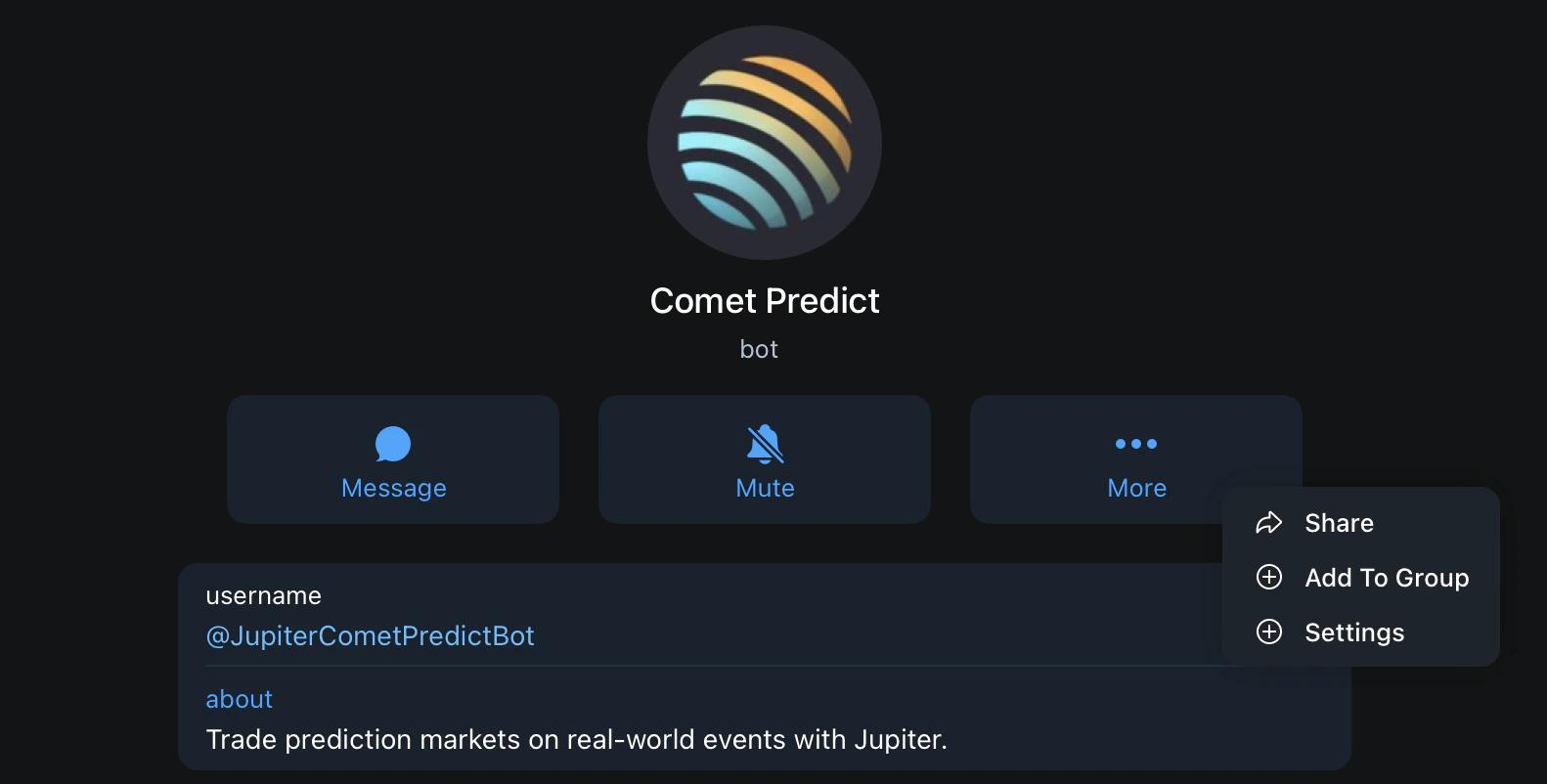This screenshot has height=784, width=1547.
Task: Click the crossed-out bell icon
Action: pos(765,445)
